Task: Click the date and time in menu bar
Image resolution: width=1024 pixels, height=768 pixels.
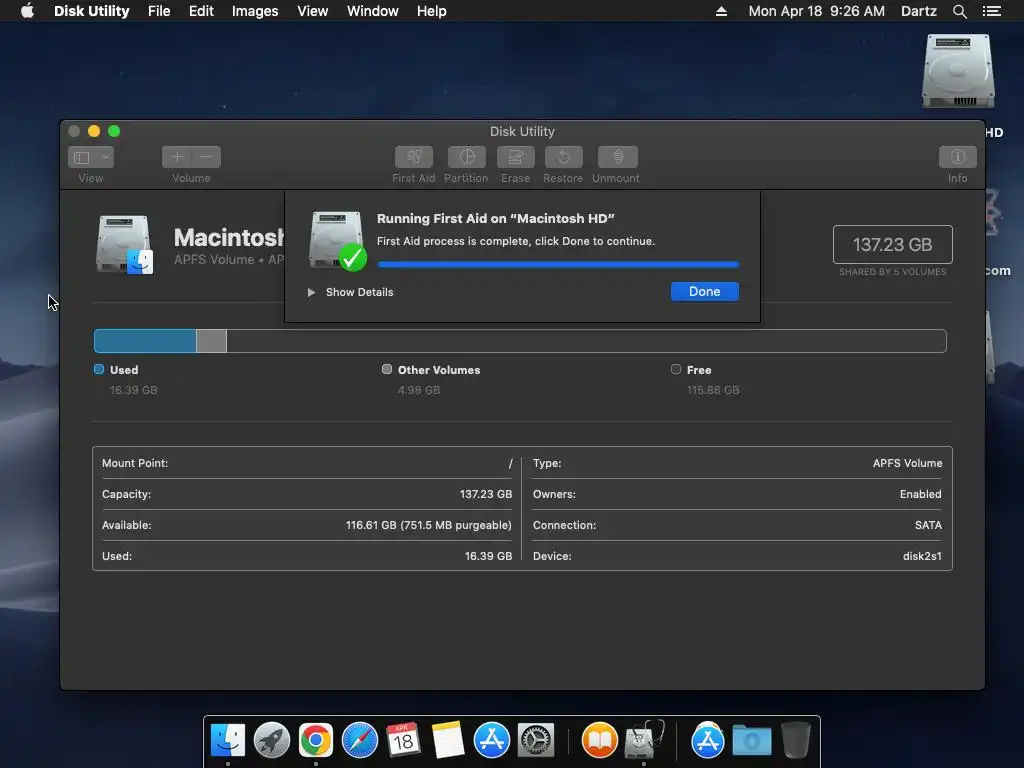Action: pyautogui.click(x=816, y=11)
